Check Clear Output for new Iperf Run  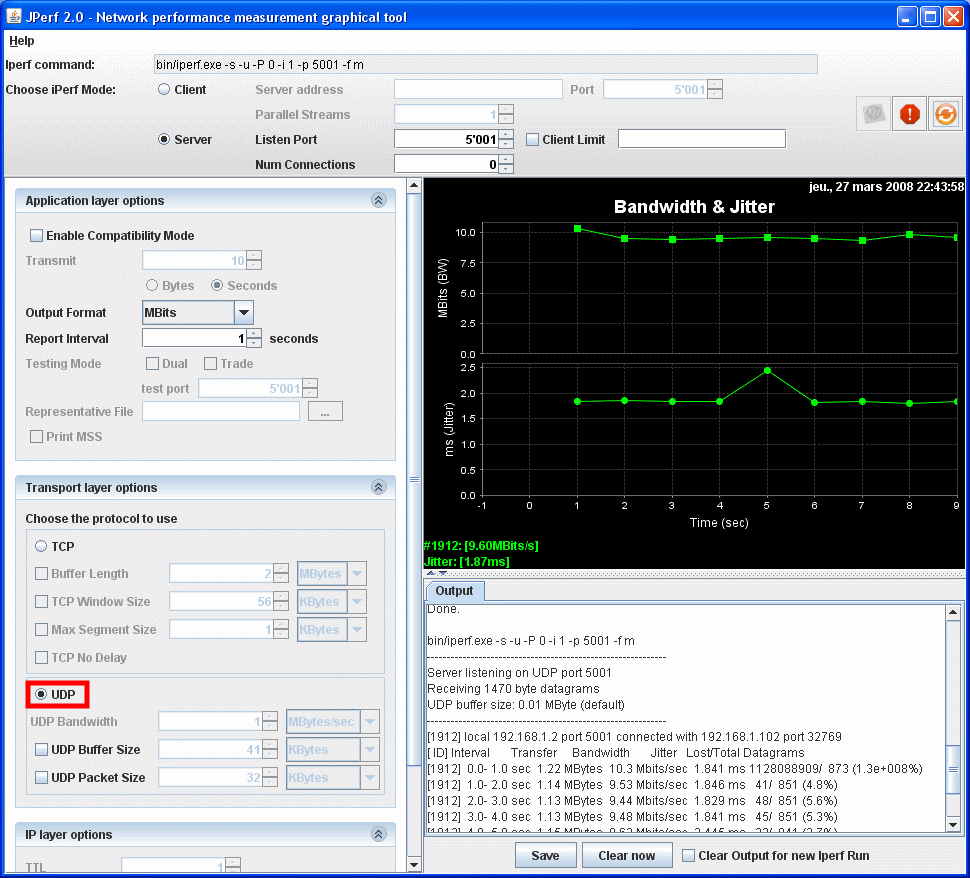tap(688, 855)
